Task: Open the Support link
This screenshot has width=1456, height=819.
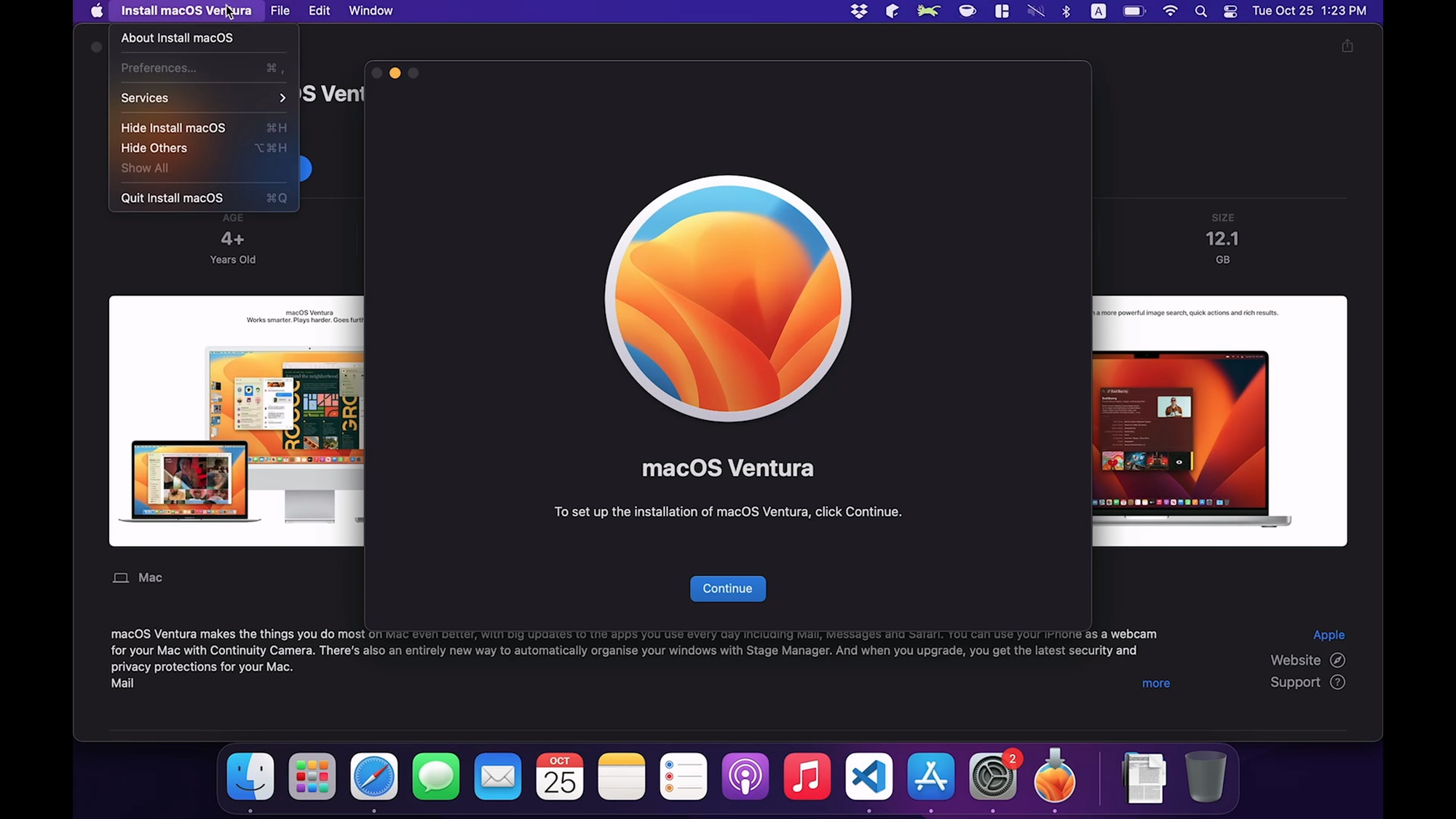Action: coord(1307,682)
